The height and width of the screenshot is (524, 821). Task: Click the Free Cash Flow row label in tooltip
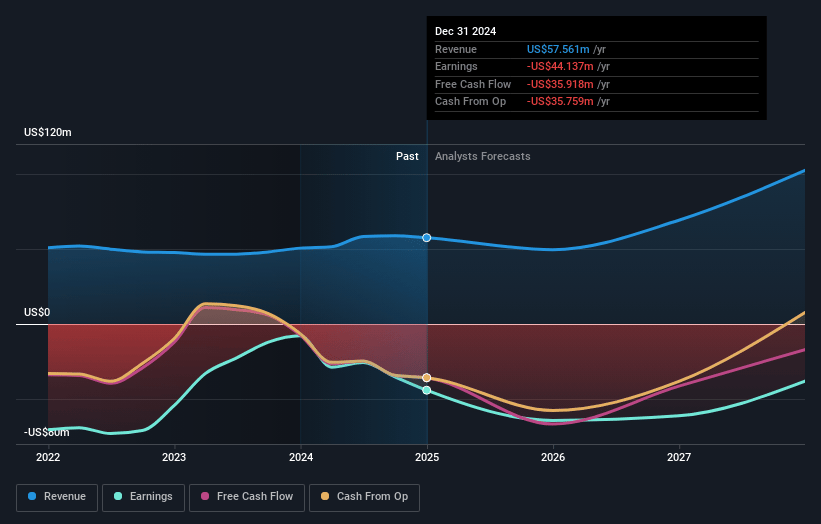click(x=473, y=84)
